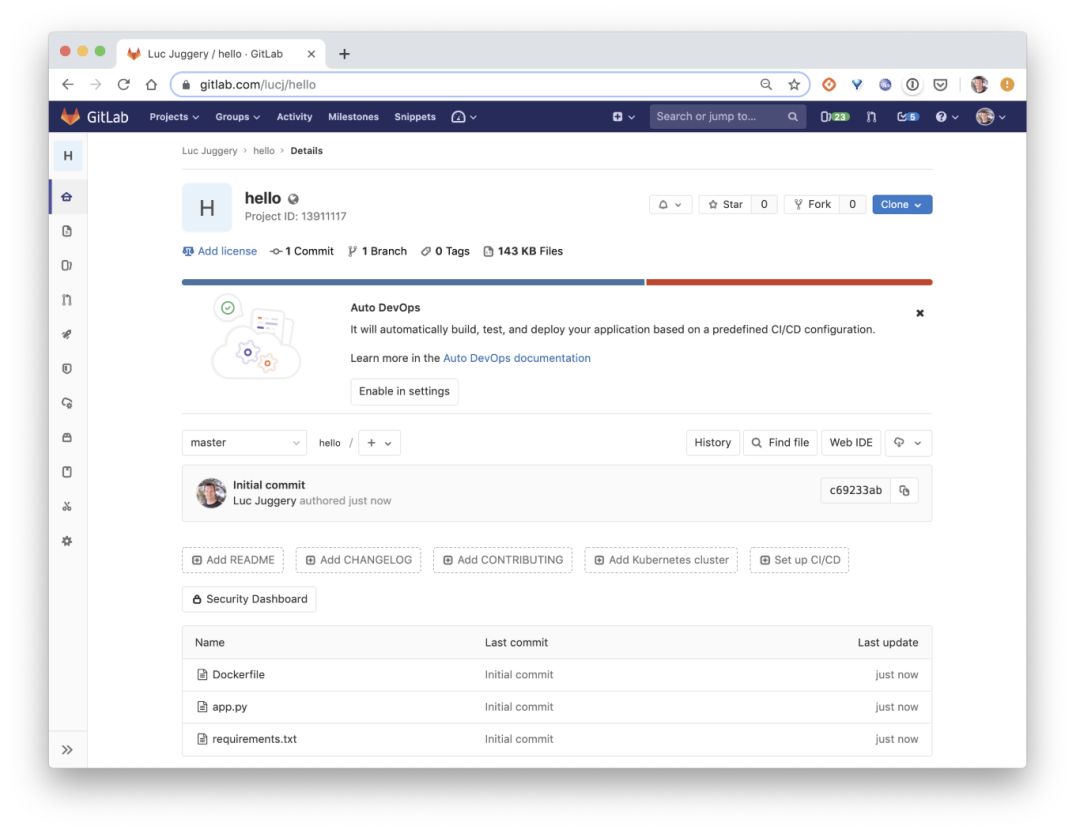Open app.py in file list

(x=229, y=707)
